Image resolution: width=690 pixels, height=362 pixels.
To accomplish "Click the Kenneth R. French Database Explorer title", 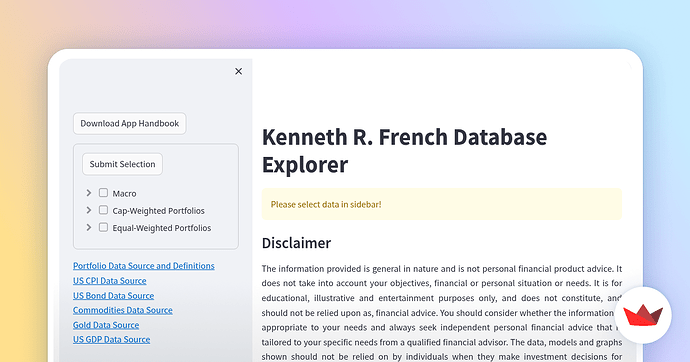I will point(404,150).
